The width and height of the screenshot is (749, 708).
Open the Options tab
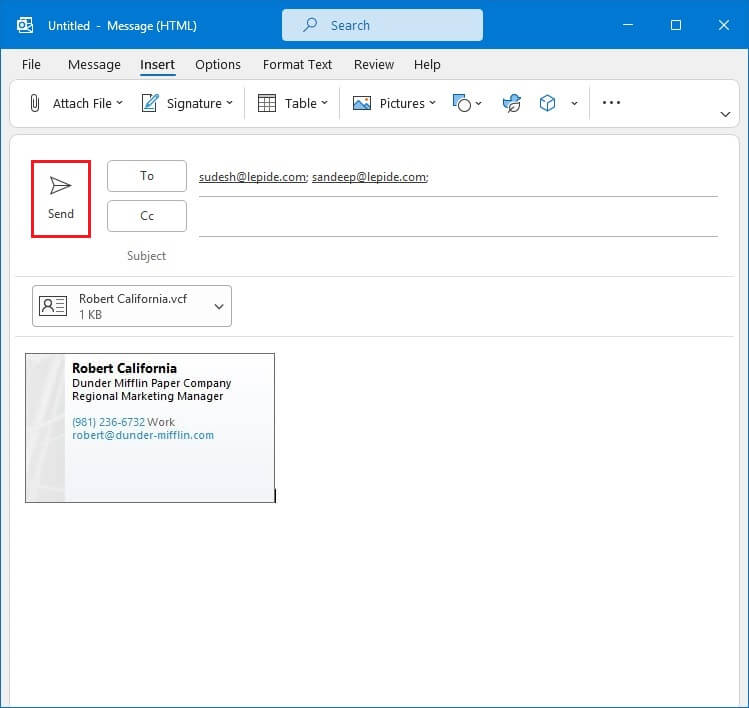tap(218, 64)
